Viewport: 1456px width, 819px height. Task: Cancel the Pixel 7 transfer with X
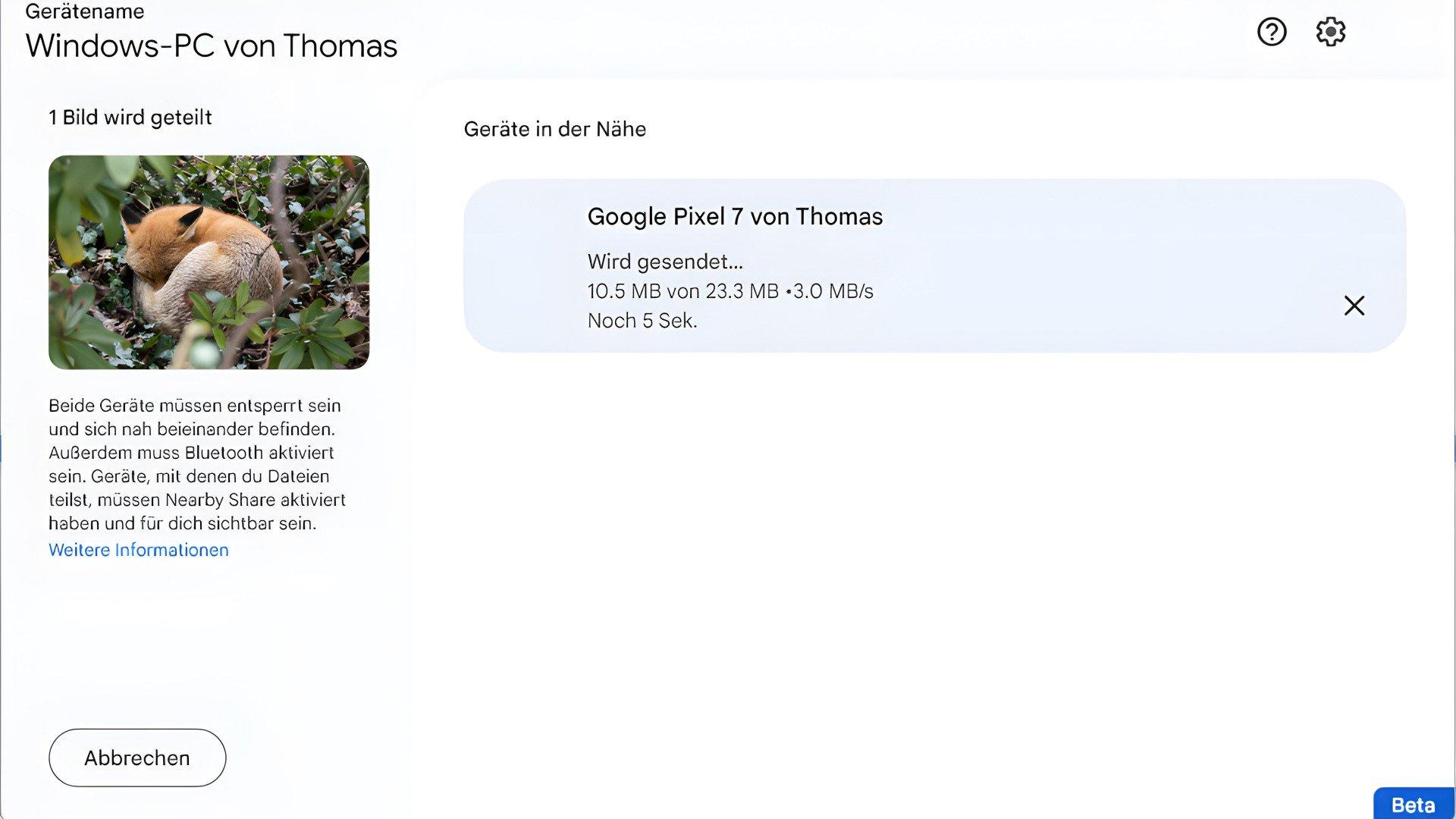(1354, 306)
